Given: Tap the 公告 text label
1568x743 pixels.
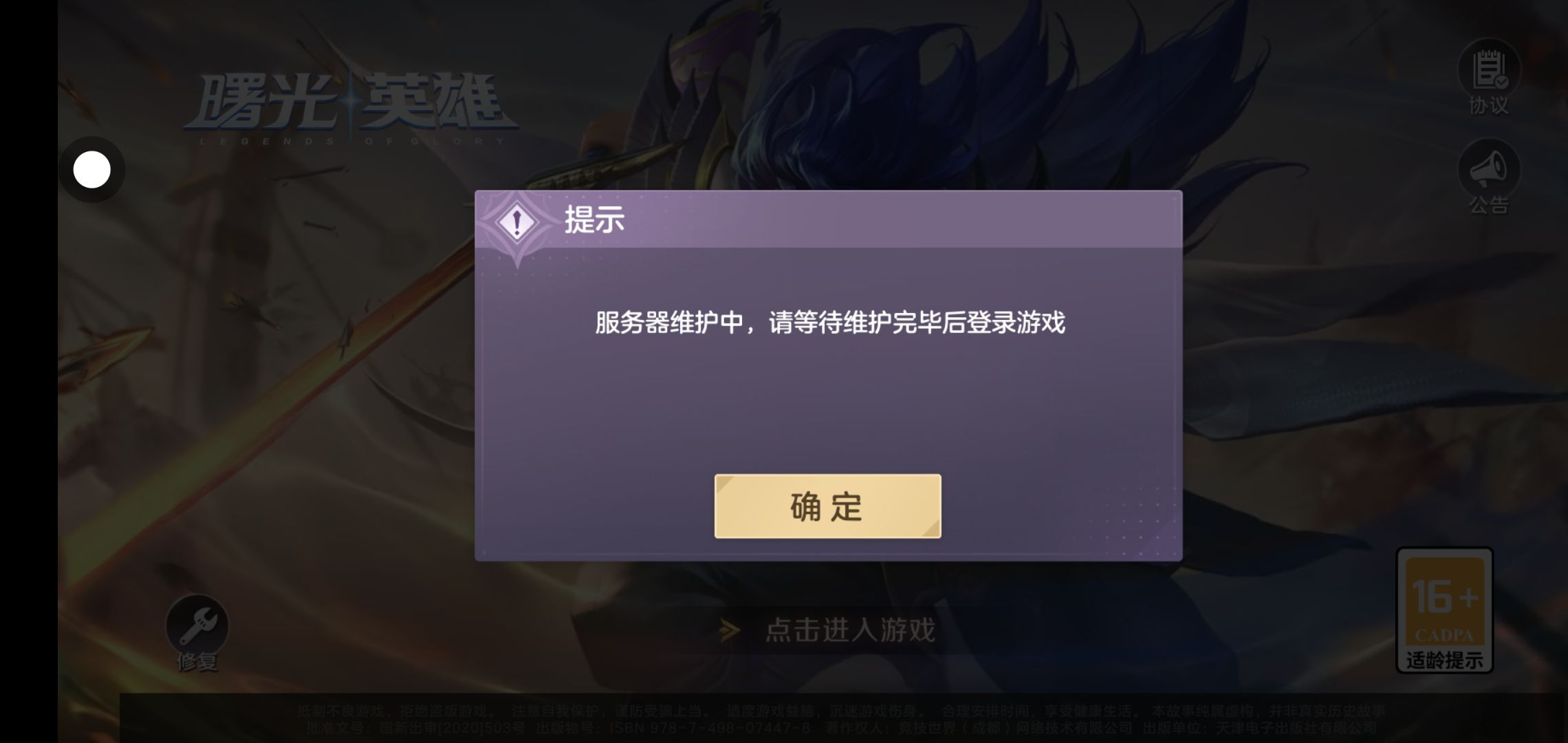Looking at the screenshot, I should (x=1489, y=205).
